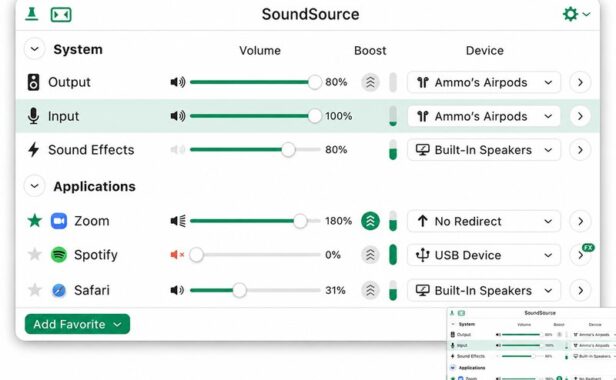Favorite Safari with gray star

(x=35, y=290)
